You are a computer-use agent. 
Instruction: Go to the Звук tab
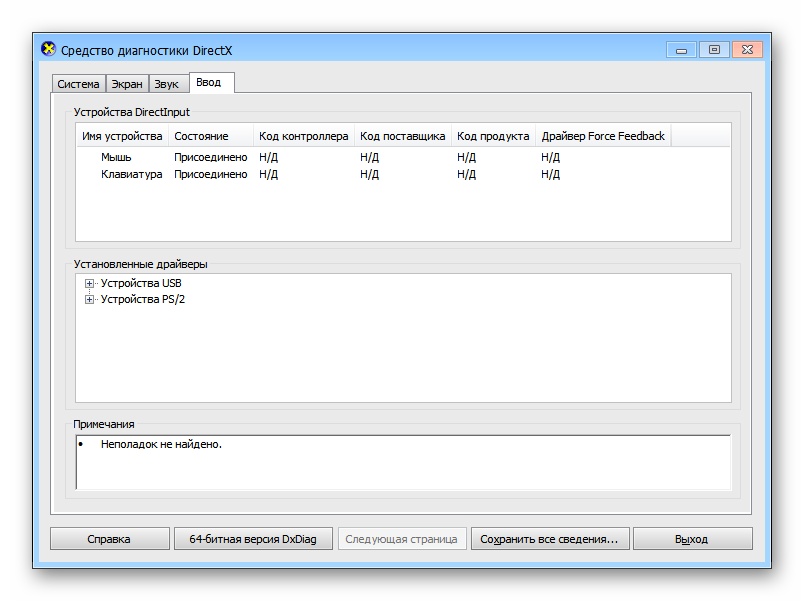pyautogui.click(x=166, y=84)
